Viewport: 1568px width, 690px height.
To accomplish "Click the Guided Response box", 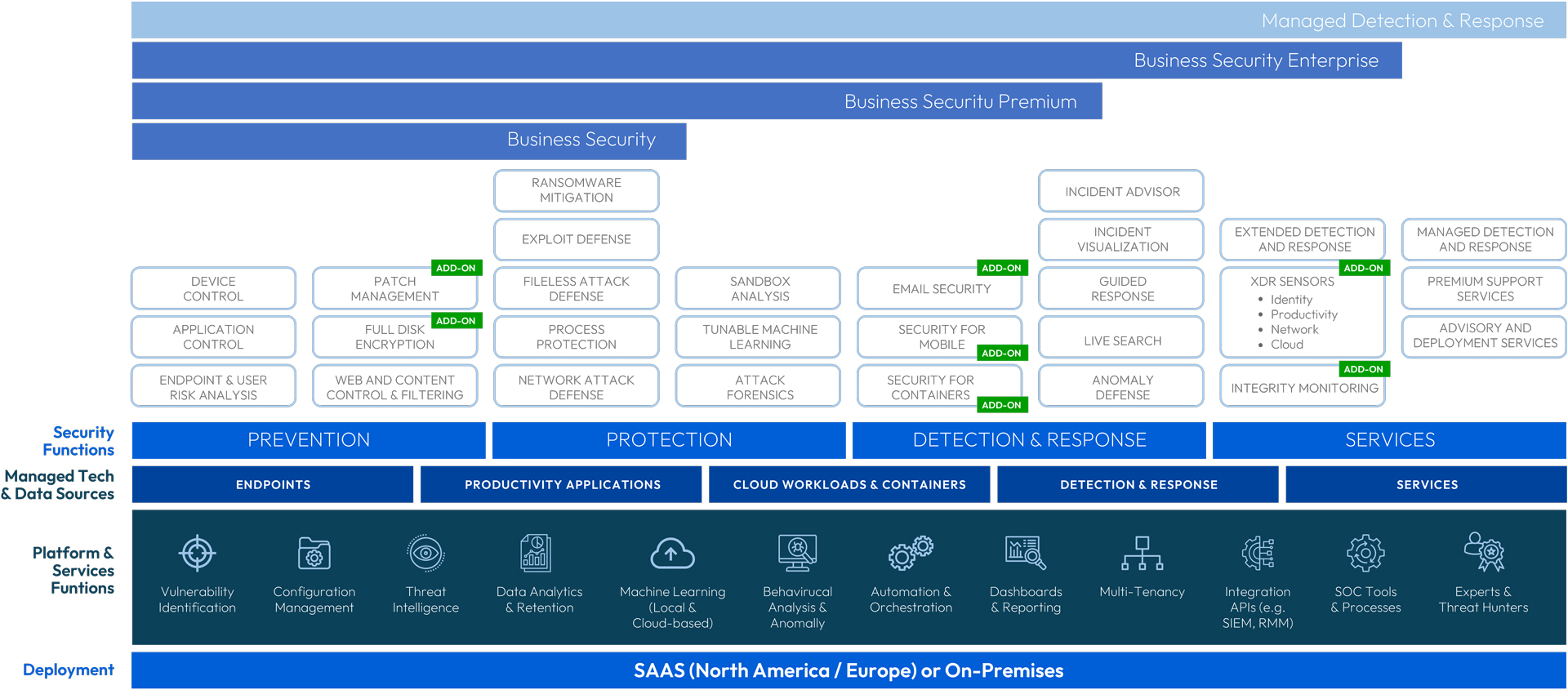I will [1121, 288].
